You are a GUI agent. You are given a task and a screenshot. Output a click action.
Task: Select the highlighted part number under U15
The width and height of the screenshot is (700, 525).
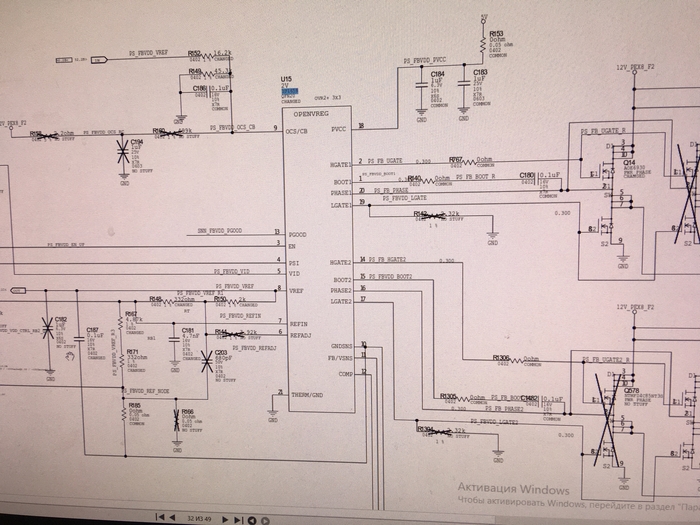tap(290, 91)
